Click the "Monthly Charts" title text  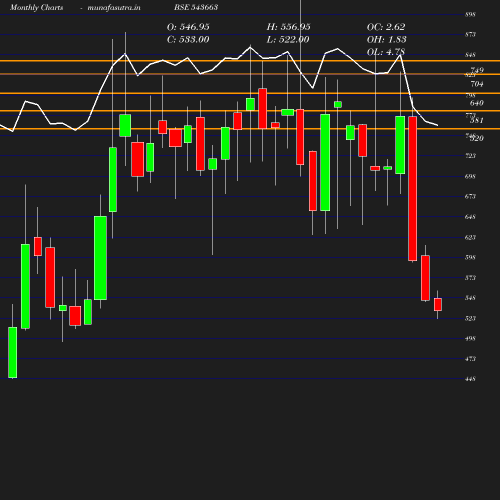[36, 7]
